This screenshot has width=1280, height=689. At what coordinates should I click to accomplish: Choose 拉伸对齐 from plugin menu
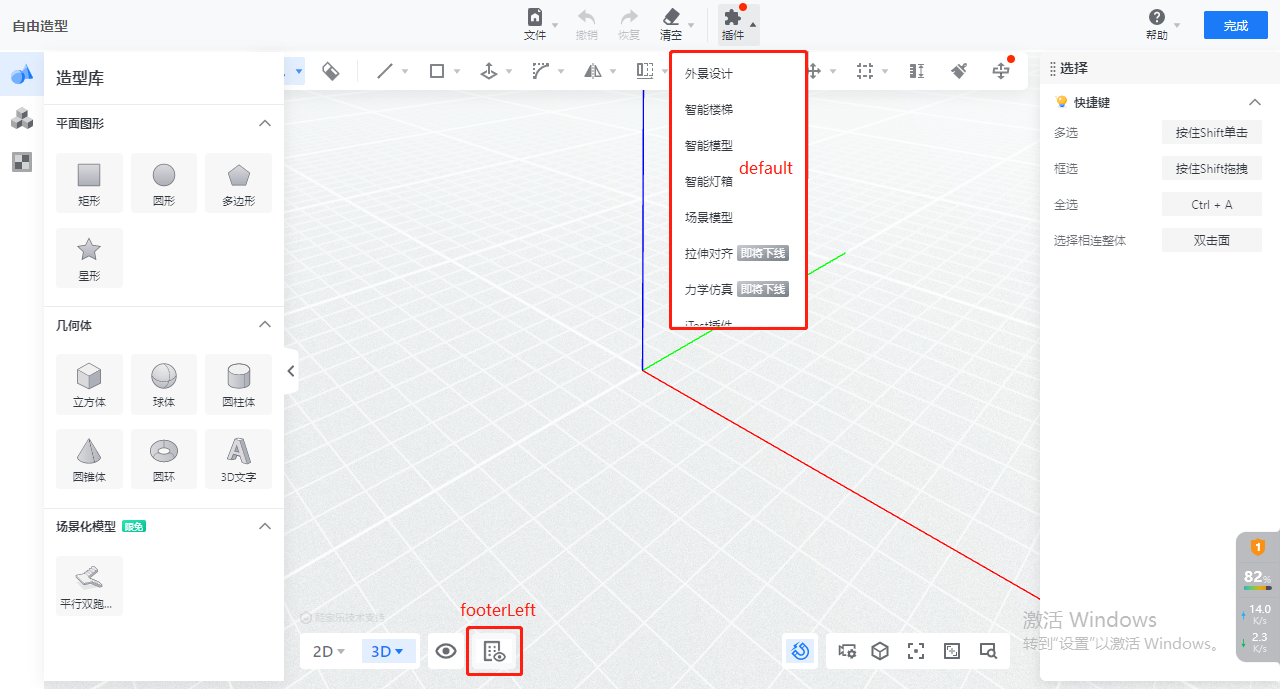pyautogui.click(x=709, y=254)
